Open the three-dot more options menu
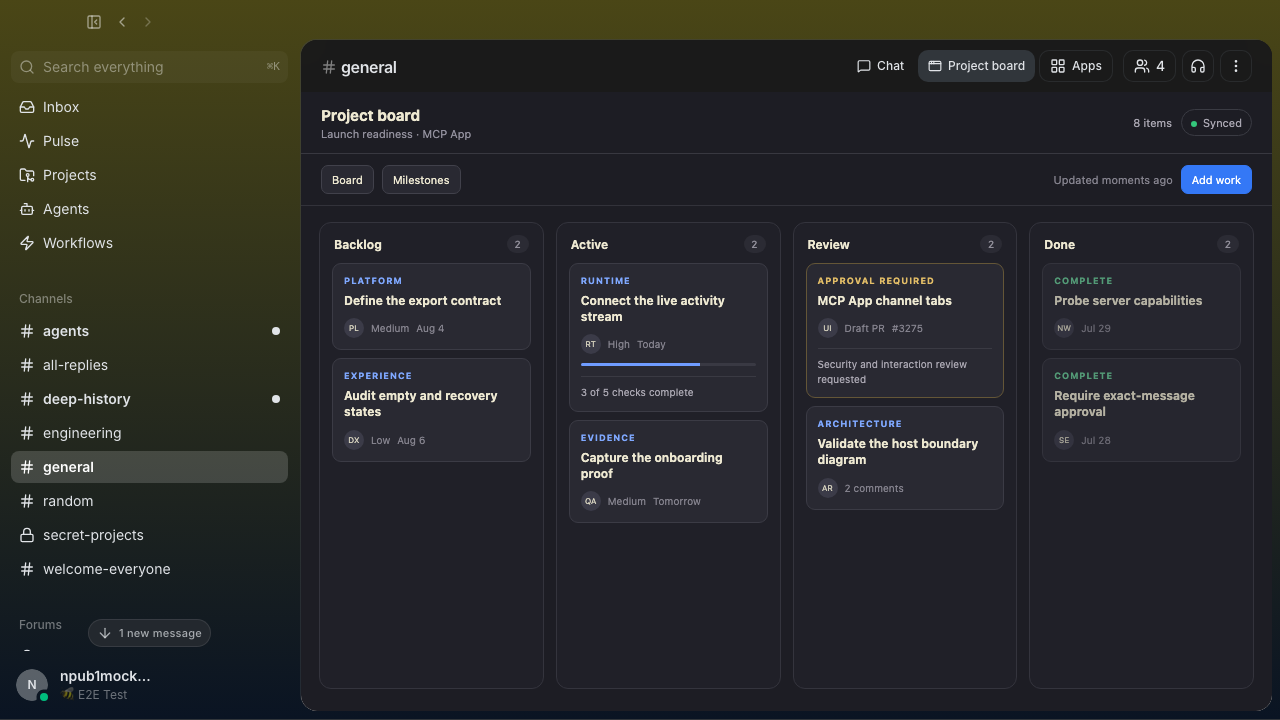 click(1236, 66)
